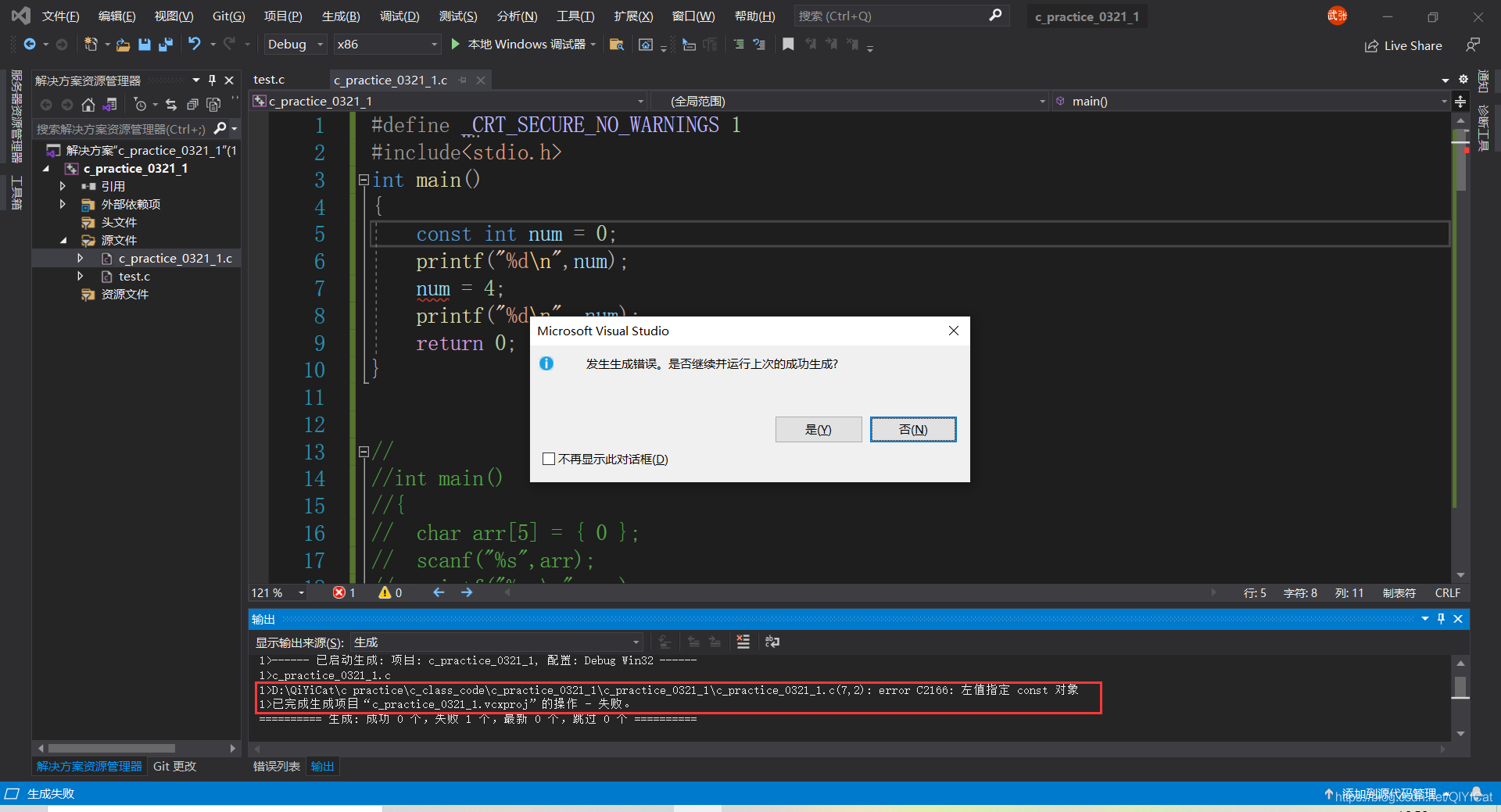Click the comment out selected lines icon
This screenshot has width=1501, height=812.
click(x=739, y=45)
